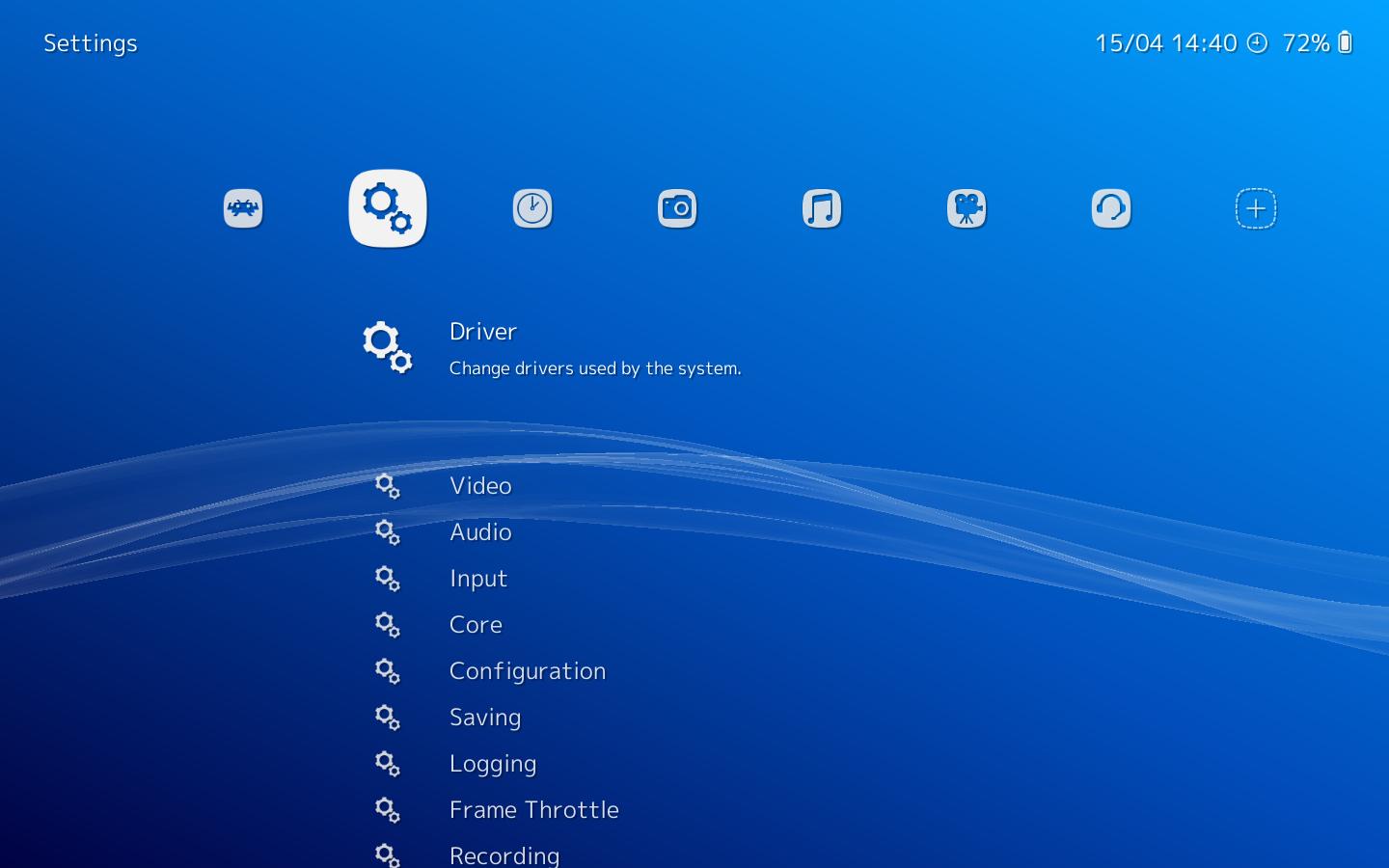Open the Images camera icon
Viewport: 1389px width, 868px height.
(x=676, y=208)
